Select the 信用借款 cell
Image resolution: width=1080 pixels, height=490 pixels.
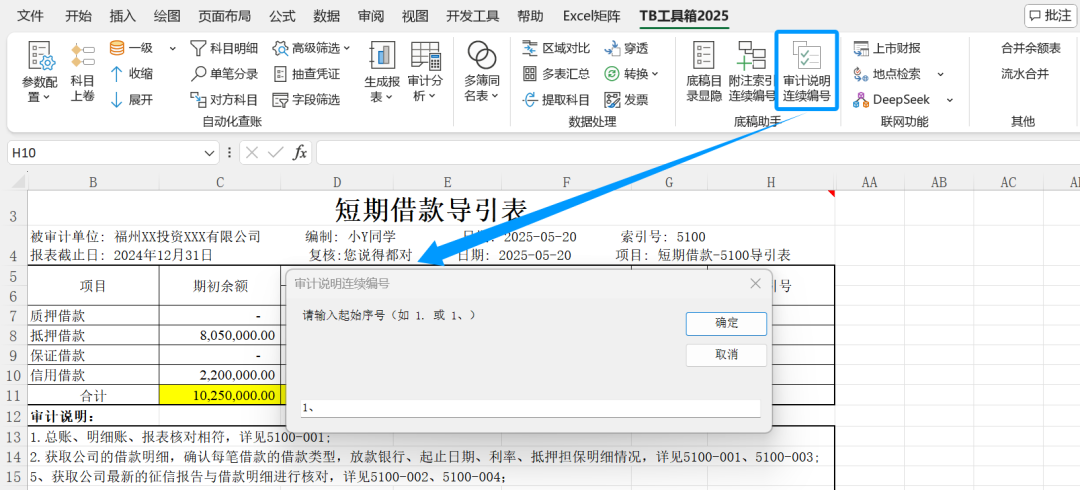[94, 376]
